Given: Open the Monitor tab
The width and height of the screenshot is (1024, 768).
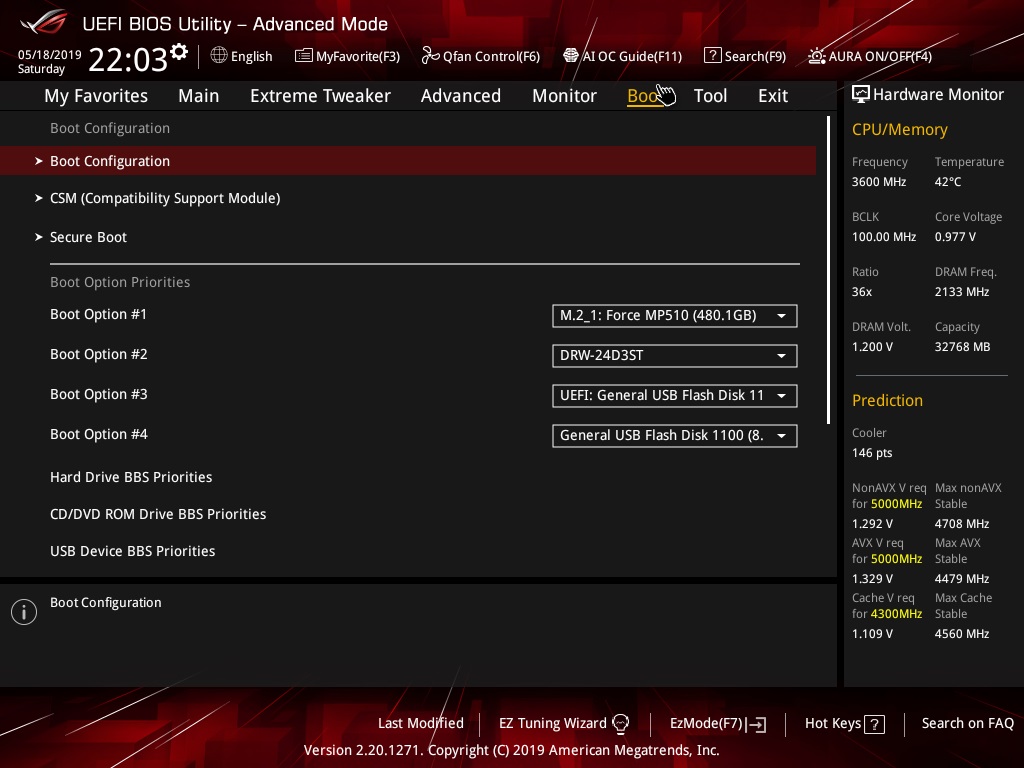Looking at the screenshot, I should click(564, 96).
